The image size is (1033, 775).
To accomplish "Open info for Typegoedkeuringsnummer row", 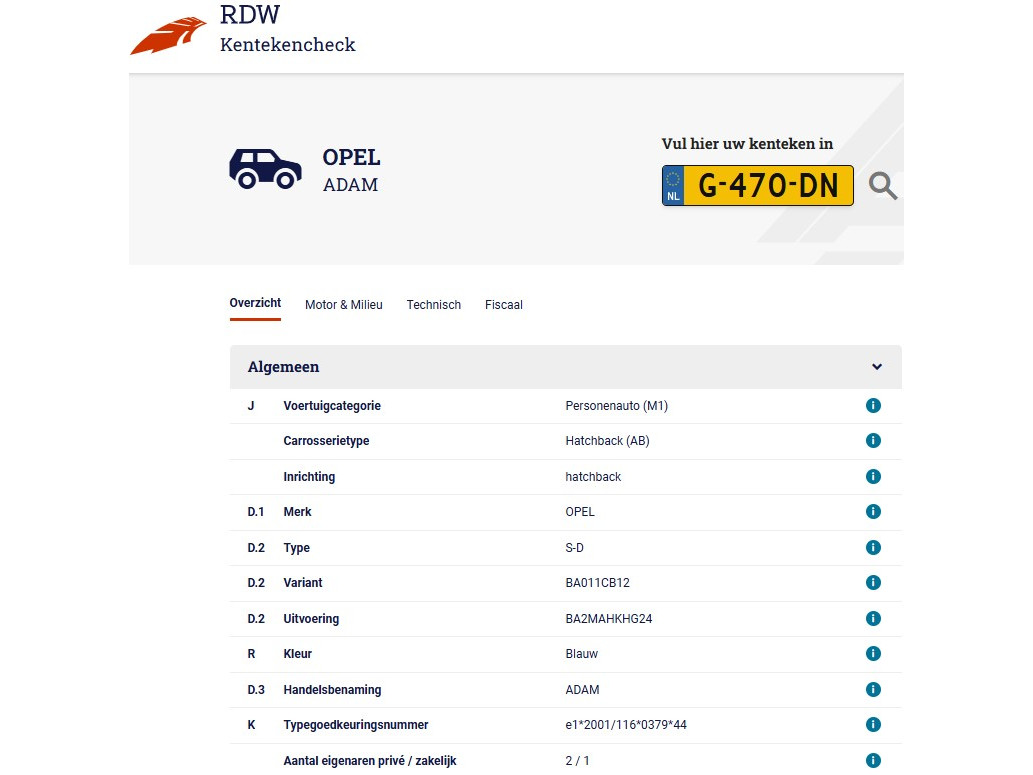I will pyautogui.click(x=873, y=725).
